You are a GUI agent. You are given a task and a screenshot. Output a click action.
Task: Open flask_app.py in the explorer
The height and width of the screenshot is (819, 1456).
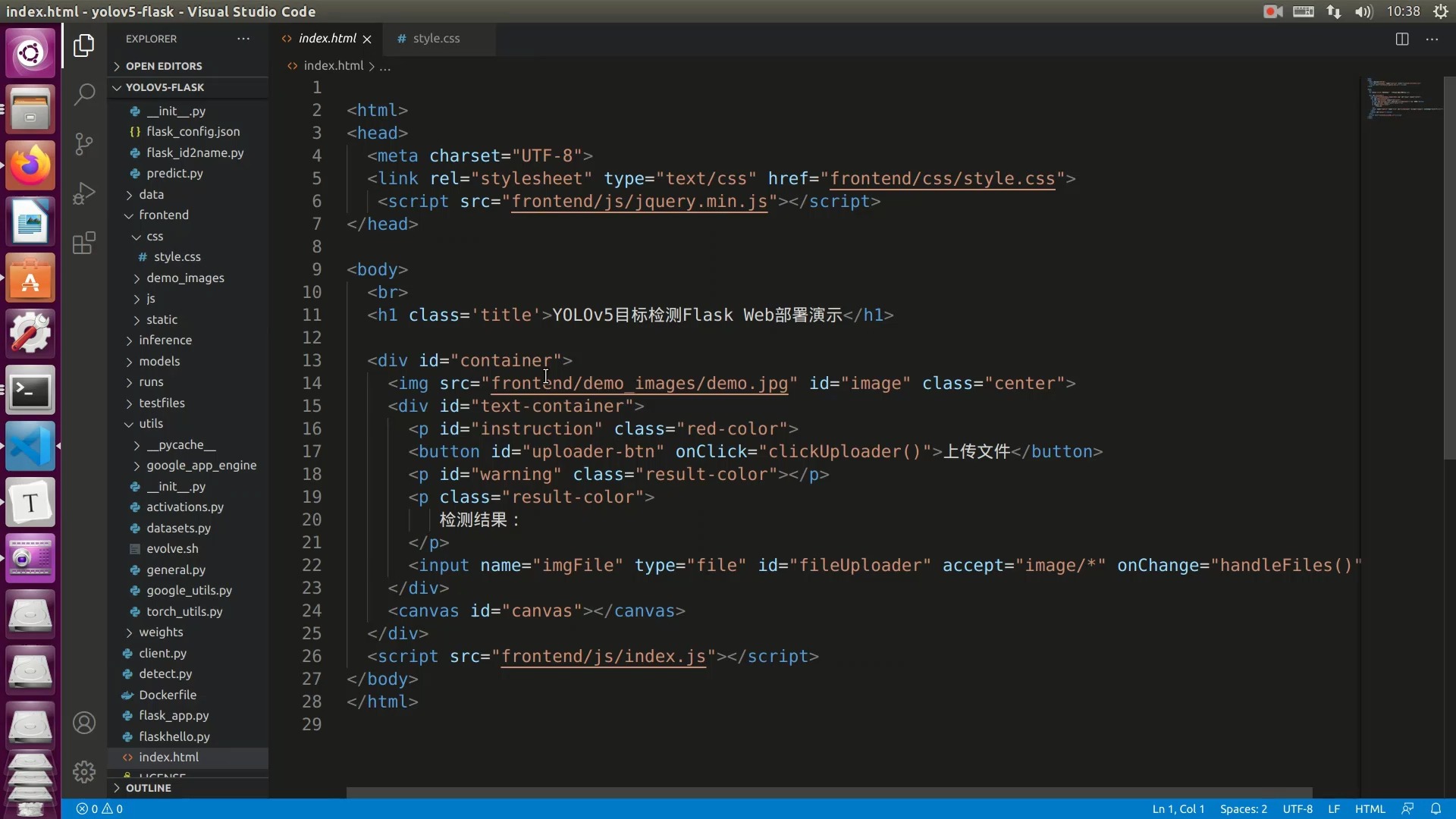173,715
